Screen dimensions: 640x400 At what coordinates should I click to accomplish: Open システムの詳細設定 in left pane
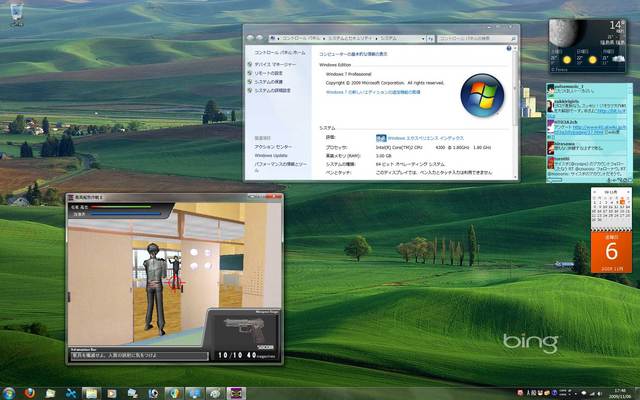click(x=272, y=91)
